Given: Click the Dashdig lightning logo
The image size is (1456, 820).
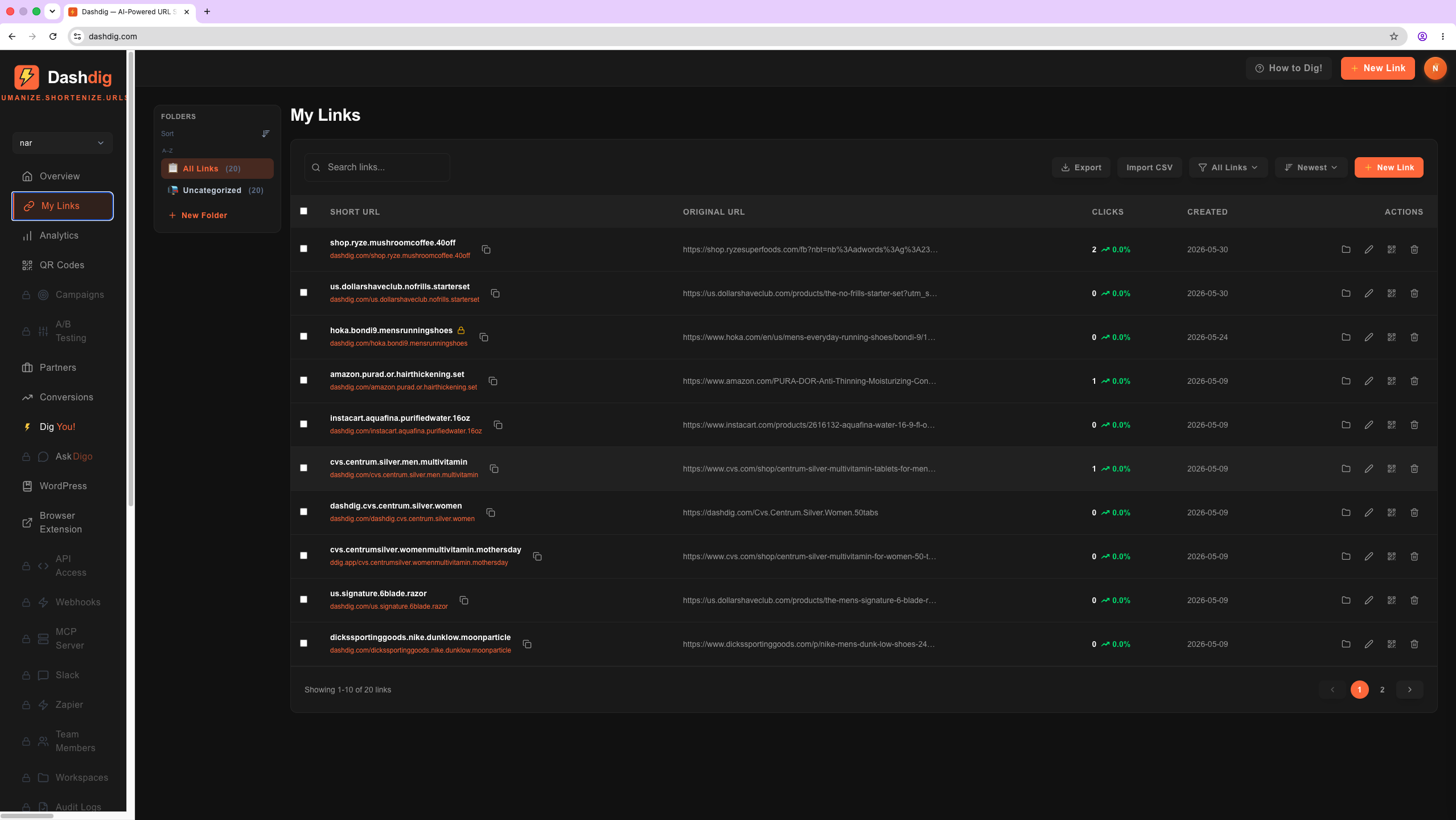Looking at the screenshot, I should pos(27,77).
